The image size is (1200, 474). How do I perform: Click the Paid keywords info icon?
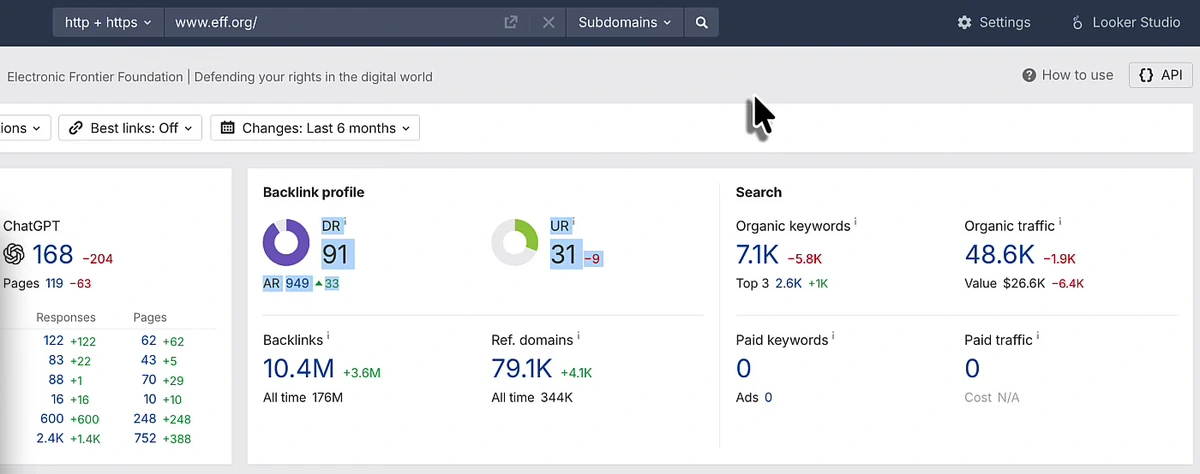click(x=835, y=336)
